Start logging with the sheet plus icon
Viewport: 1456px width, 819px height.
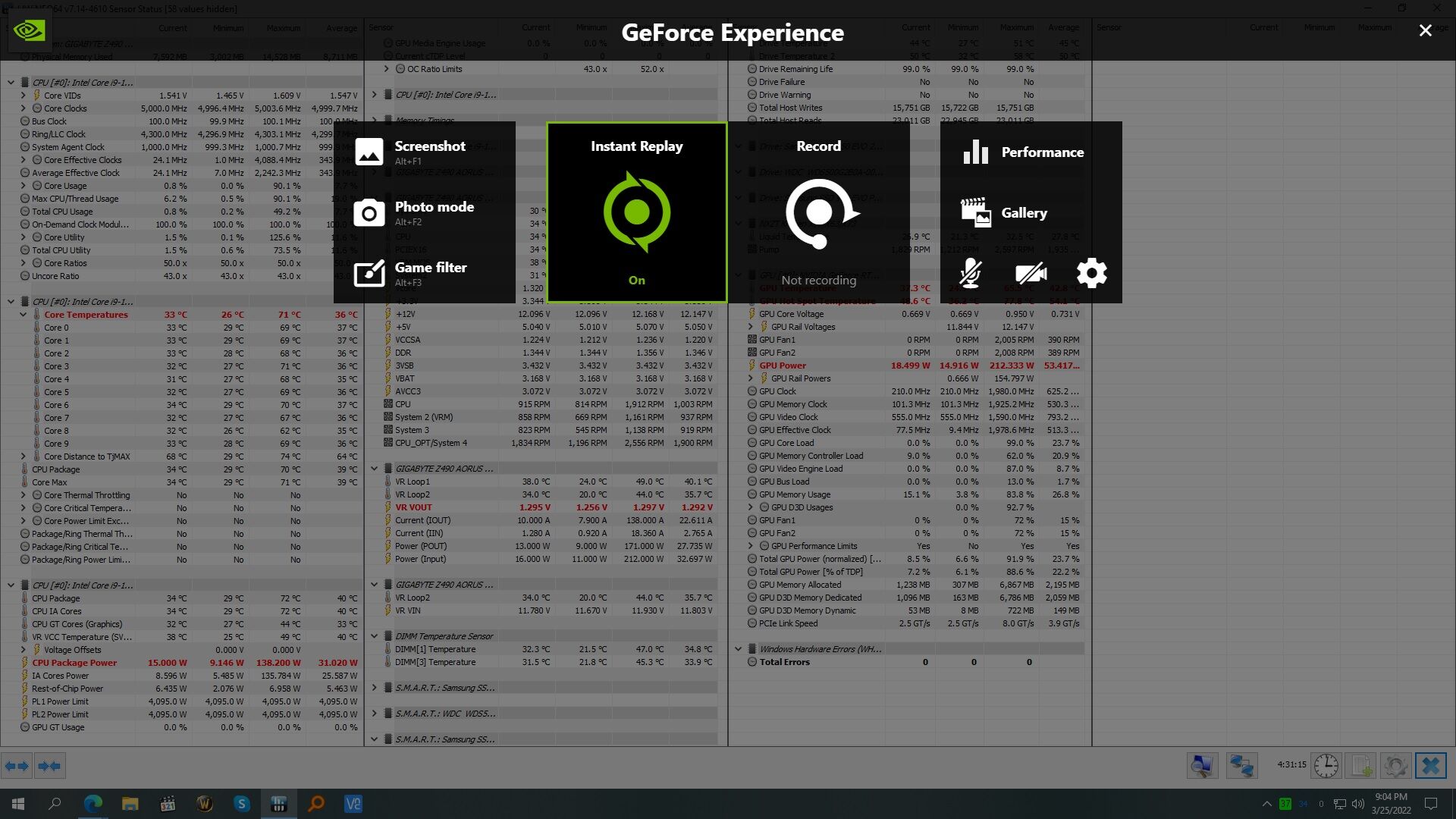(x=1361, y=766)
